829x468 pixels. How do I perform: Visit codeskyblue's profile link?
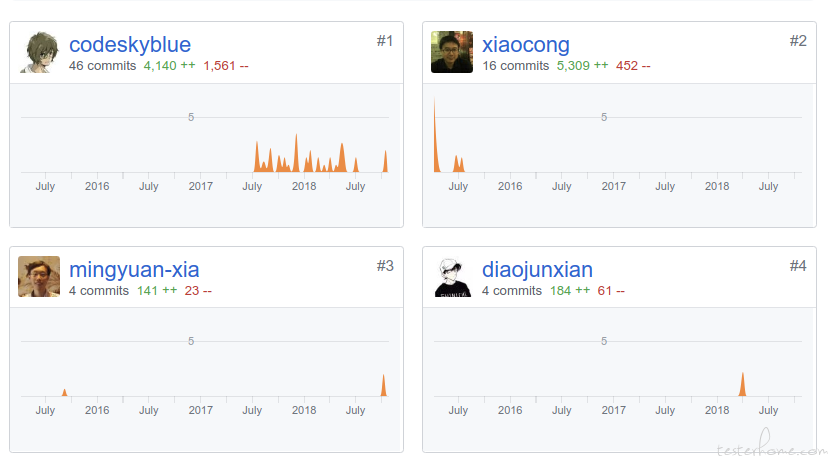pyautogui.click(x=130, y=44)
